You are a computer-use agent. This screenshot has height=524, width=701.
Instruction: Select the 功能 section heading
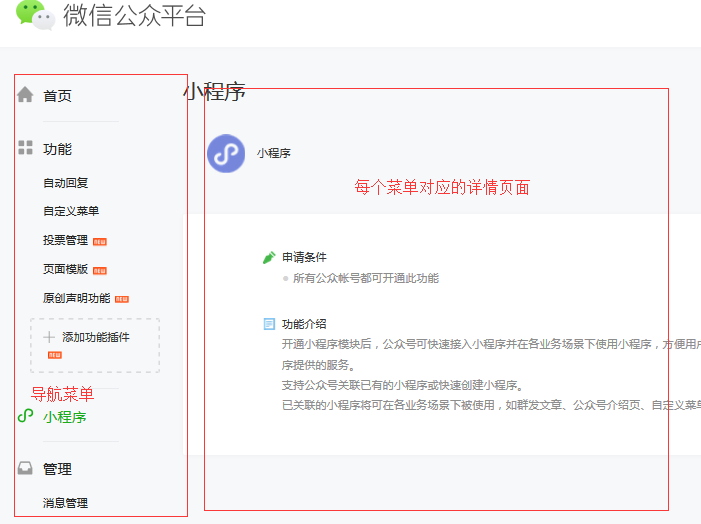(57, 149)
